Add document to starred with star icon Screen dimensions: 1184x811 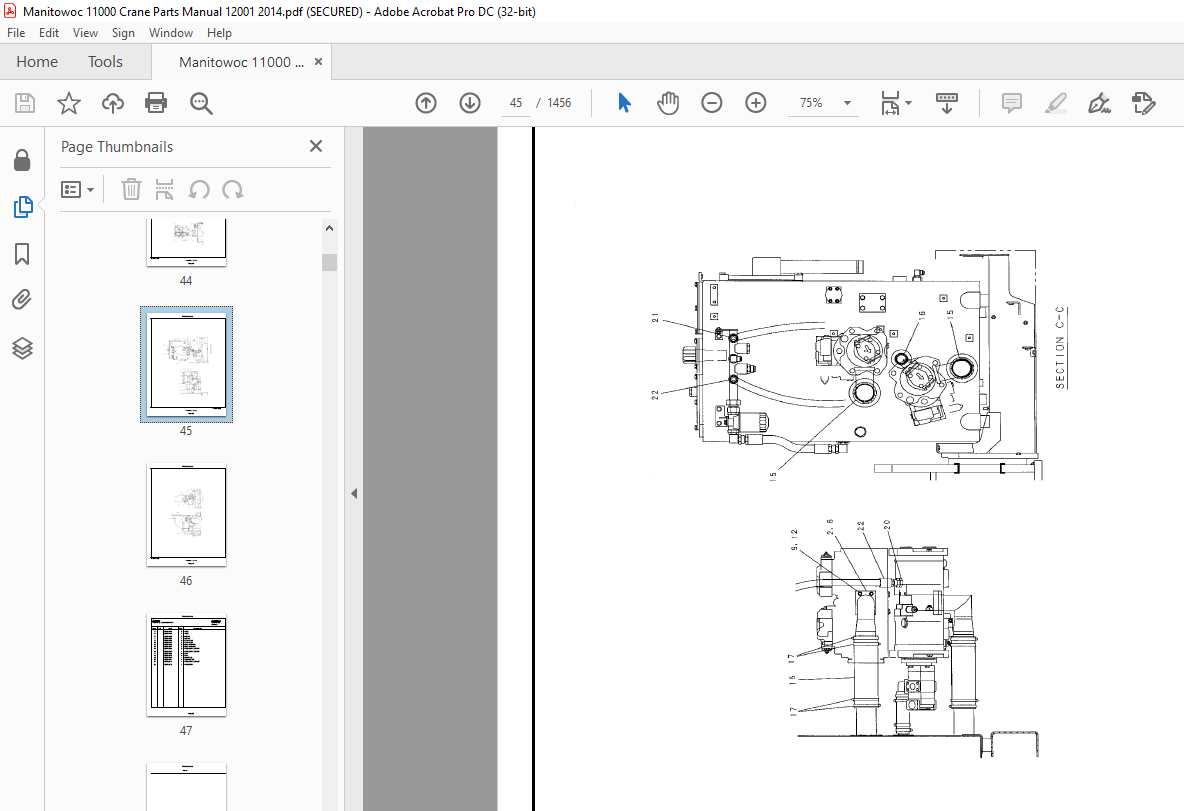click(x=69, y=103)
